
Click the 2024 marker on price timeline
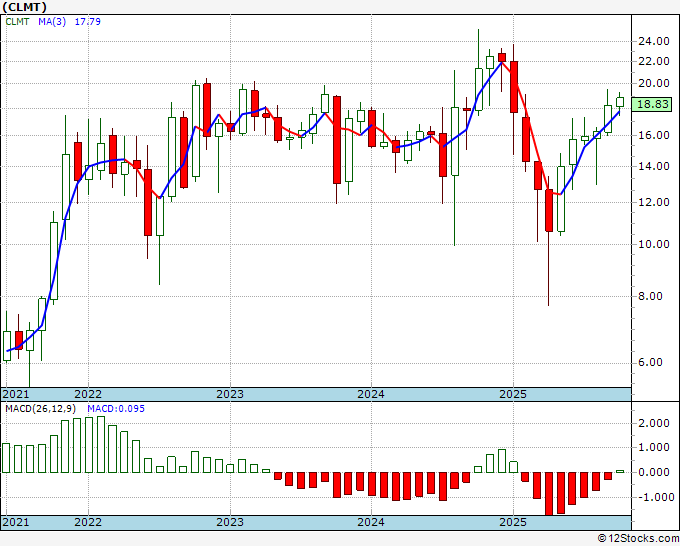tap(371, 394)
